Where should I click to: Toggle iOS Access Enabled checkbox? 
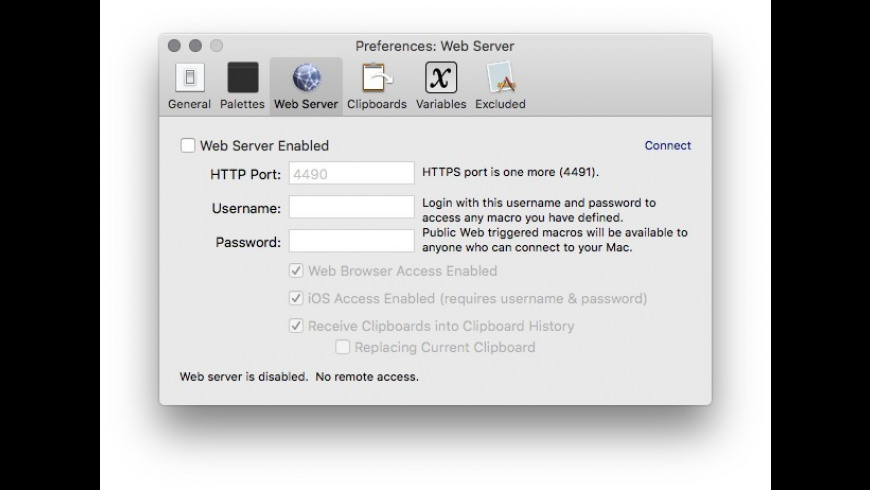click(296, 298)
